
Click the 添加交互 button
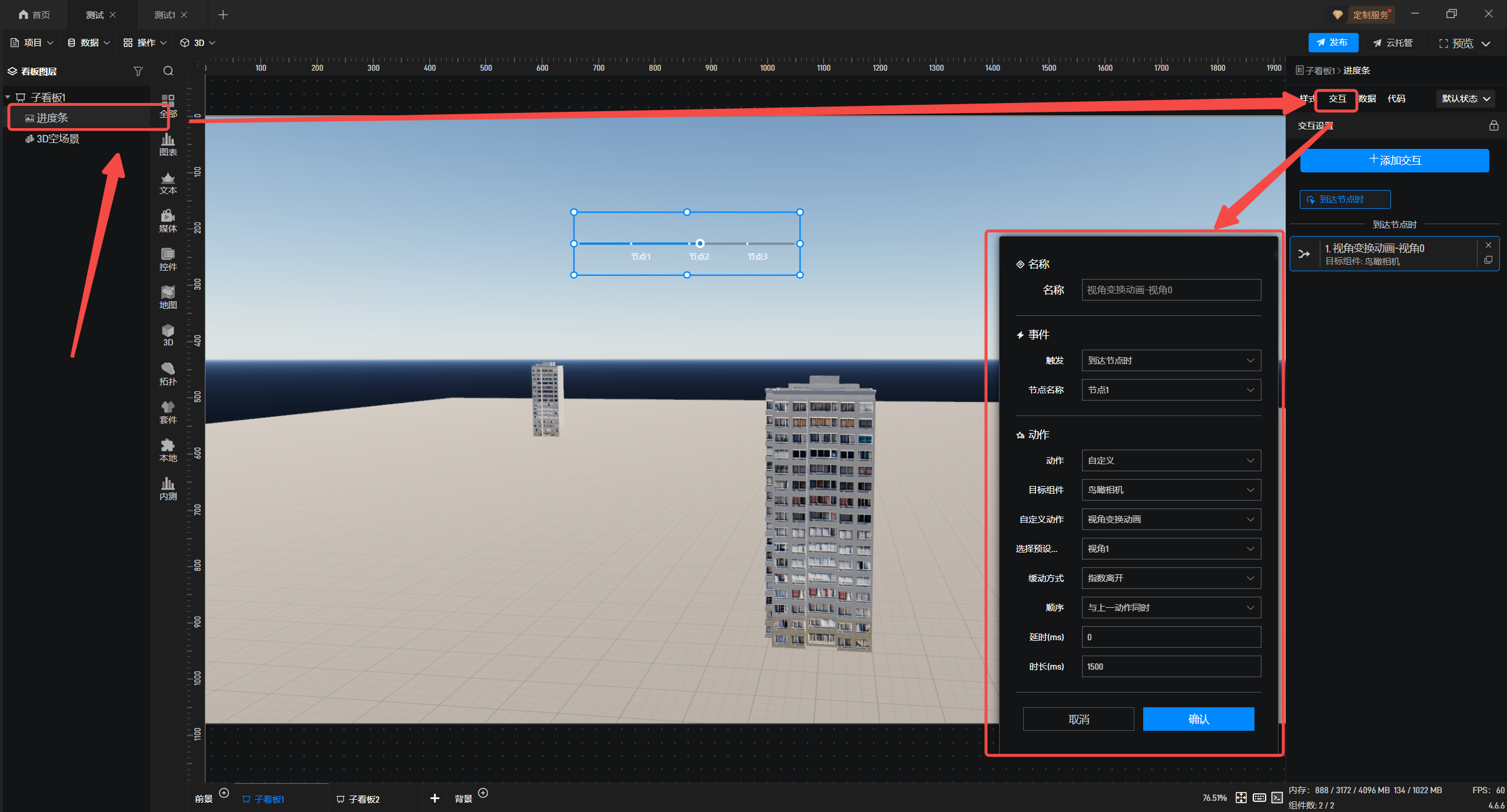pos(1394,160)
